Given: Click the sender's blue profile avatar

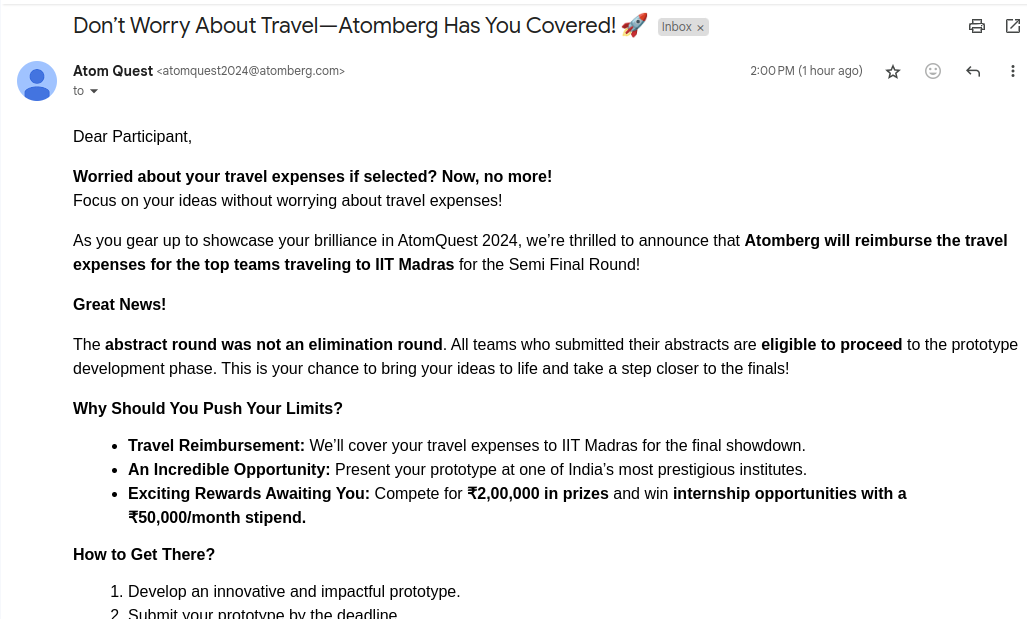Looking at the screenshot, I should point(37,81).
